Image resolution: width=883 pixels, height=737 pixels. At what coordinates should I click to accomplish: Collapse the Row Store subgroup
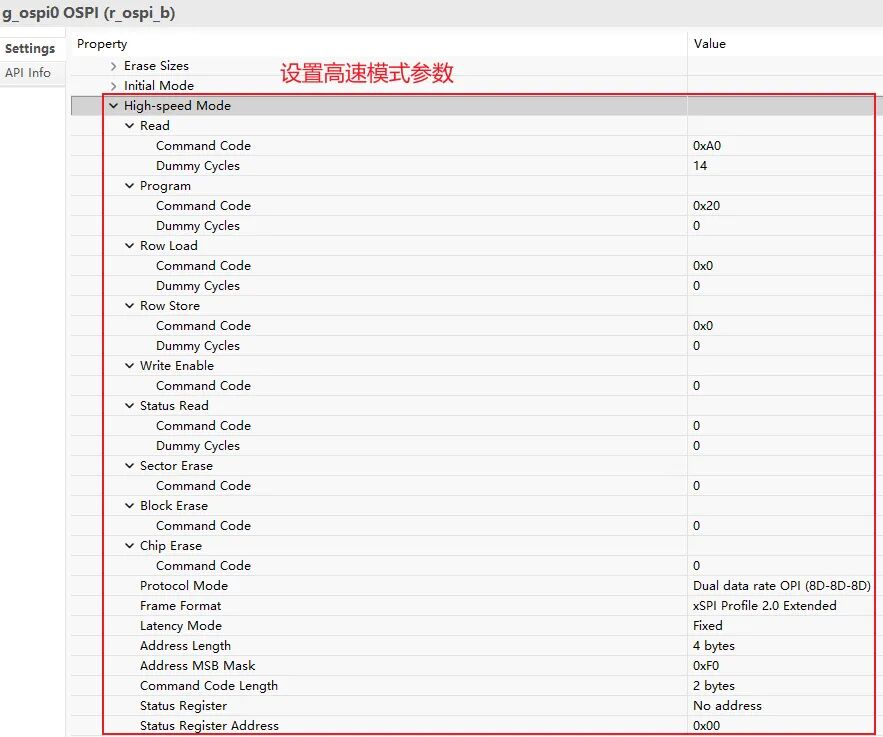tap(130, 306)
